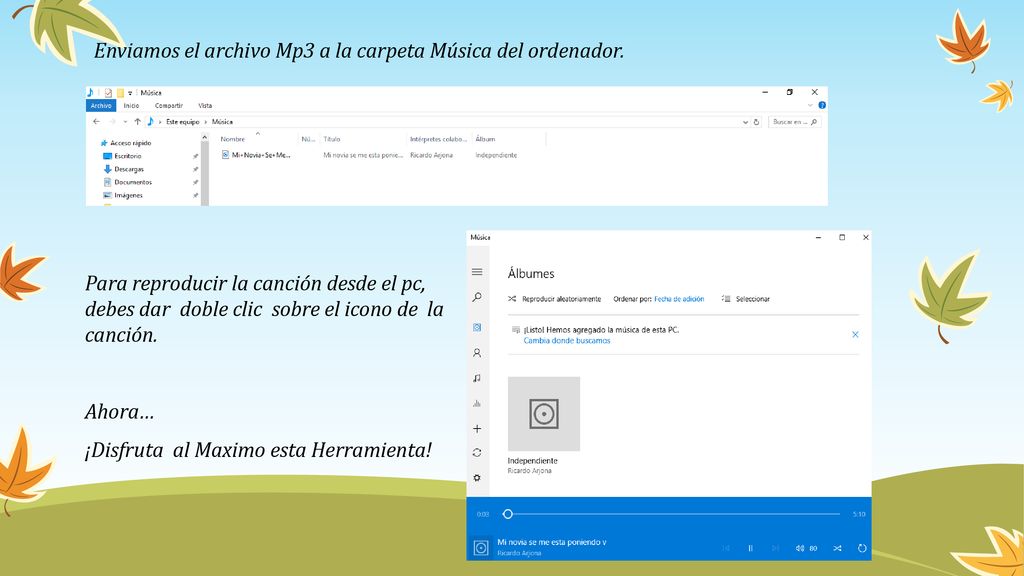Click the now playing album art thumbnail
The image size is (1024, 576).
point(481,548)
